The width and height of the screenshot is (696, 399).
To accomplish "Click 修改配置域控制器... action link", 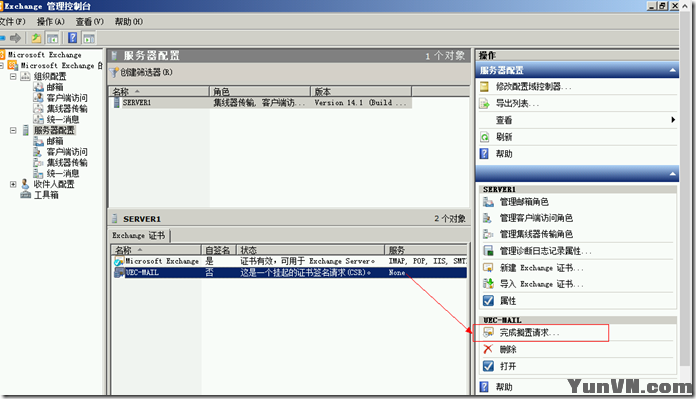I will tap(534, 87).
